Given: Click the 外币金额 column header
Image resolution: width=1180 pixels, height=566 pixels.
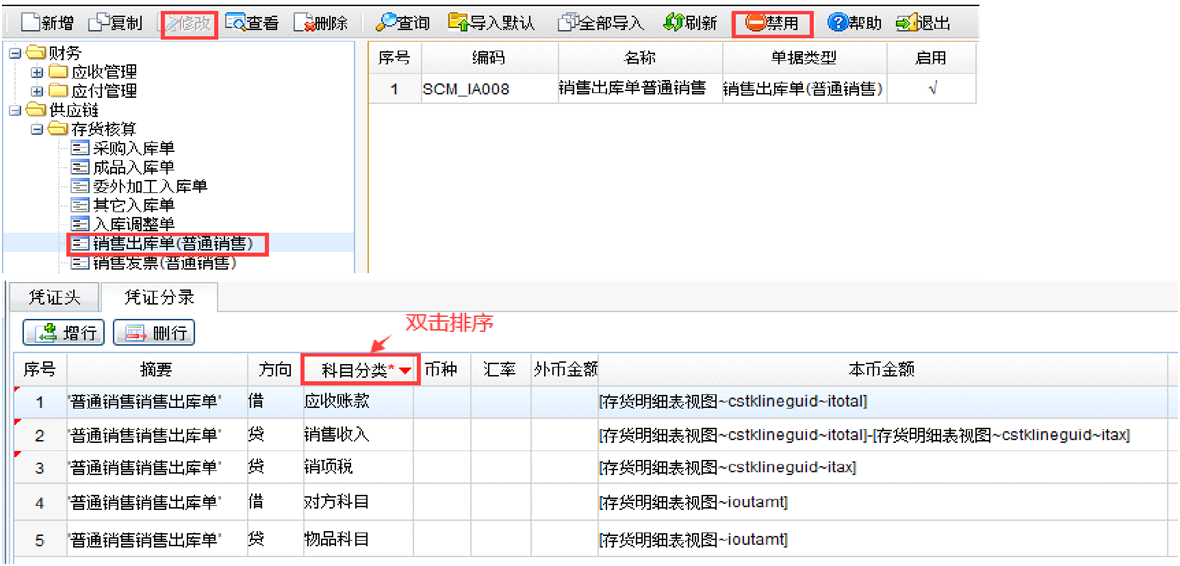Looking at the screenshot, I should (564, 370).
